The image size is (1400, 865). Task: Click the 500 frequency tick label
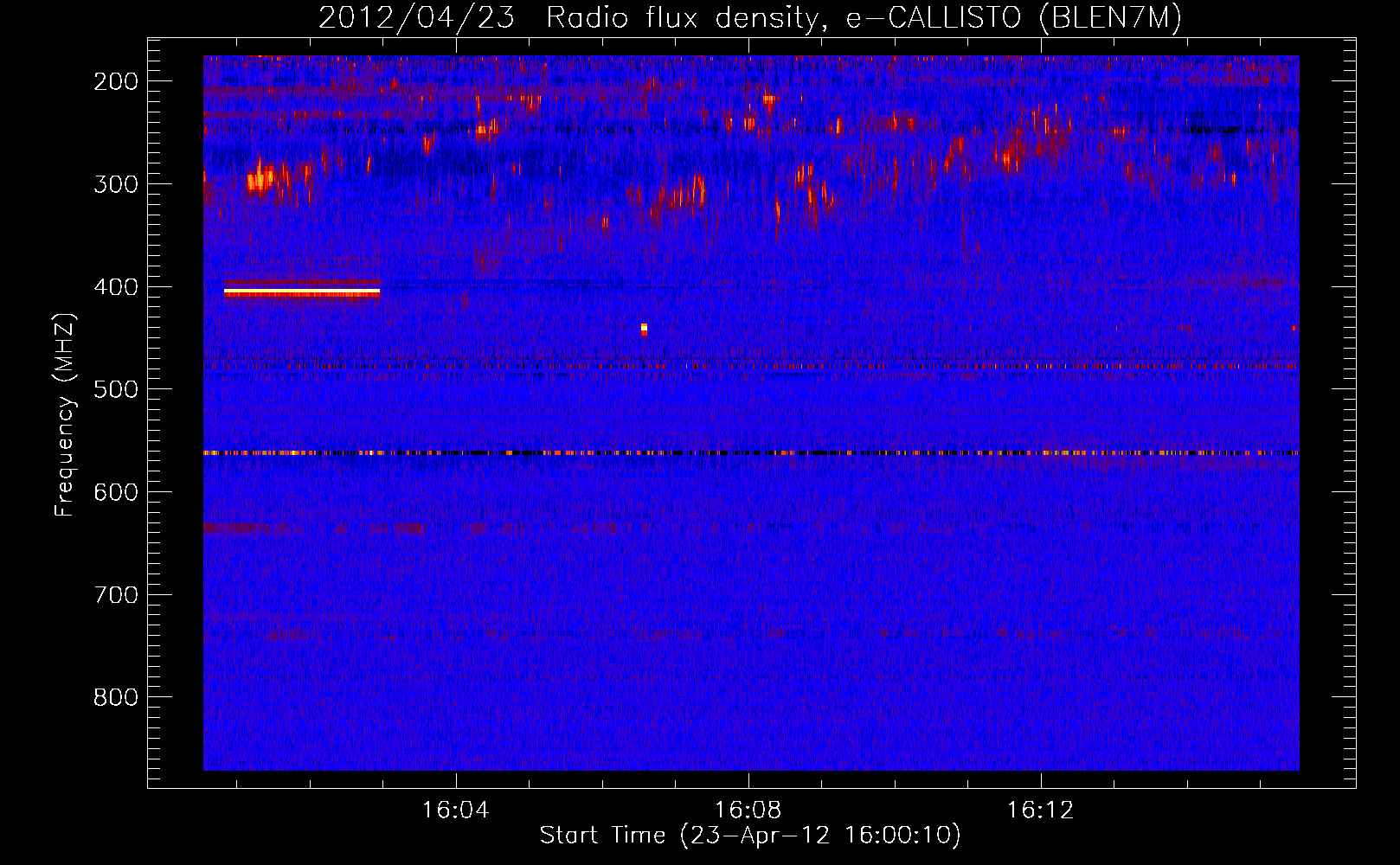pos(116,389)
